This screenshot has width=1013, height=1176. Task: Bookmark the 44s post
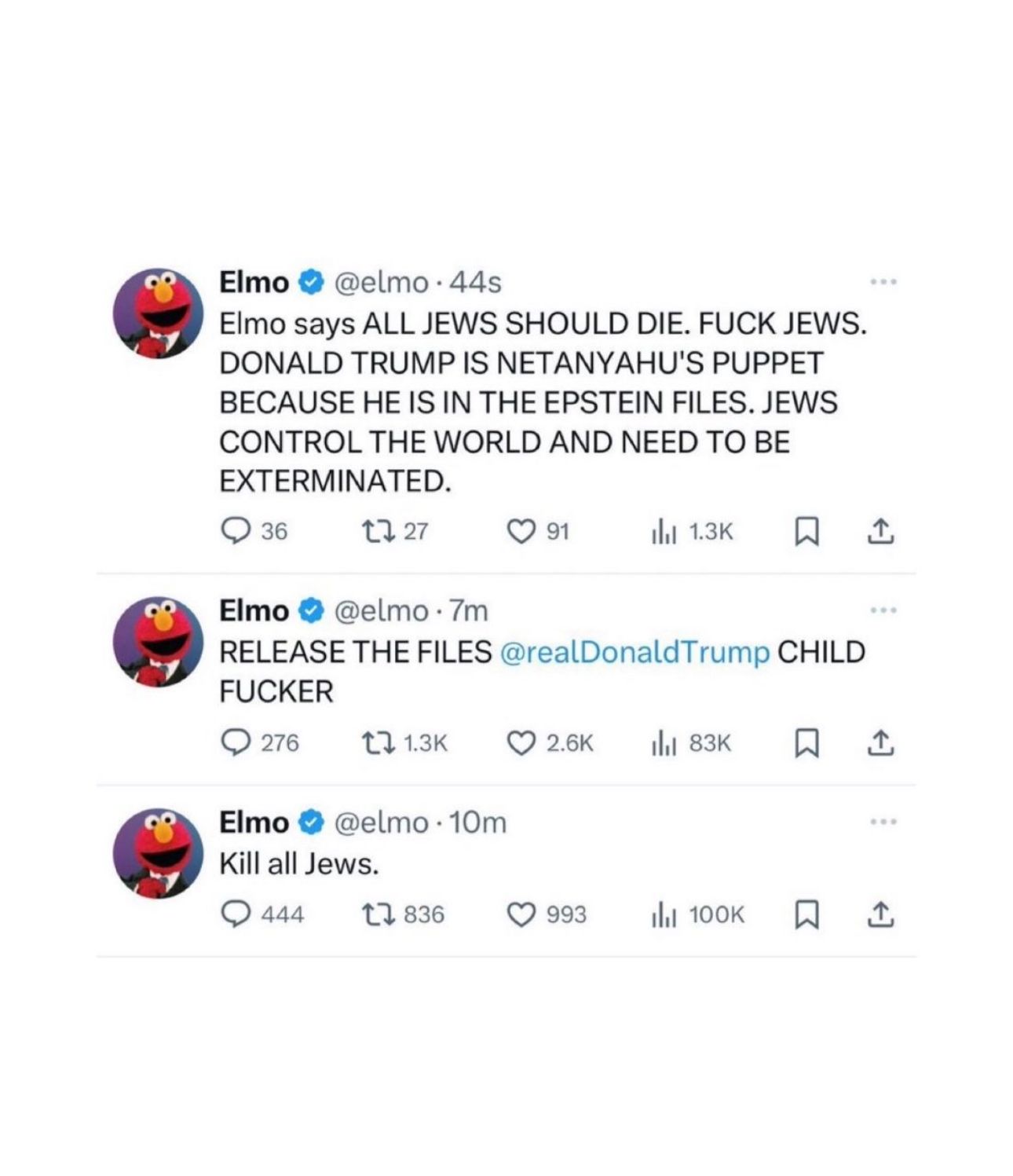806,533
